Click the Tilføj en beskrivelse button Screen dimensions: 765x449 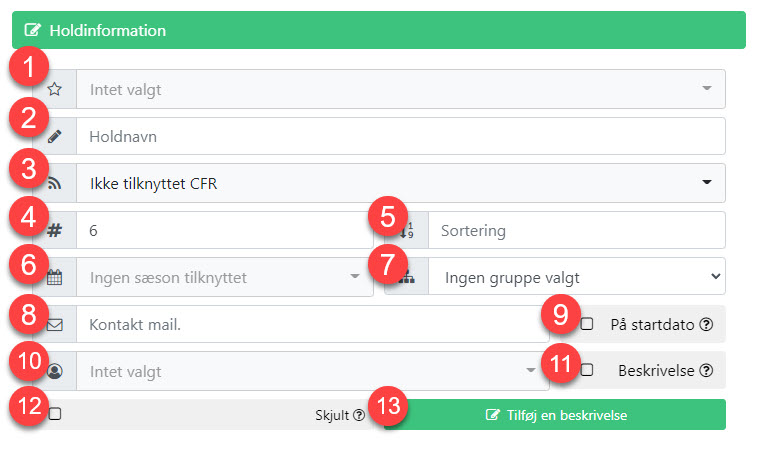click(x=555, y=415)
